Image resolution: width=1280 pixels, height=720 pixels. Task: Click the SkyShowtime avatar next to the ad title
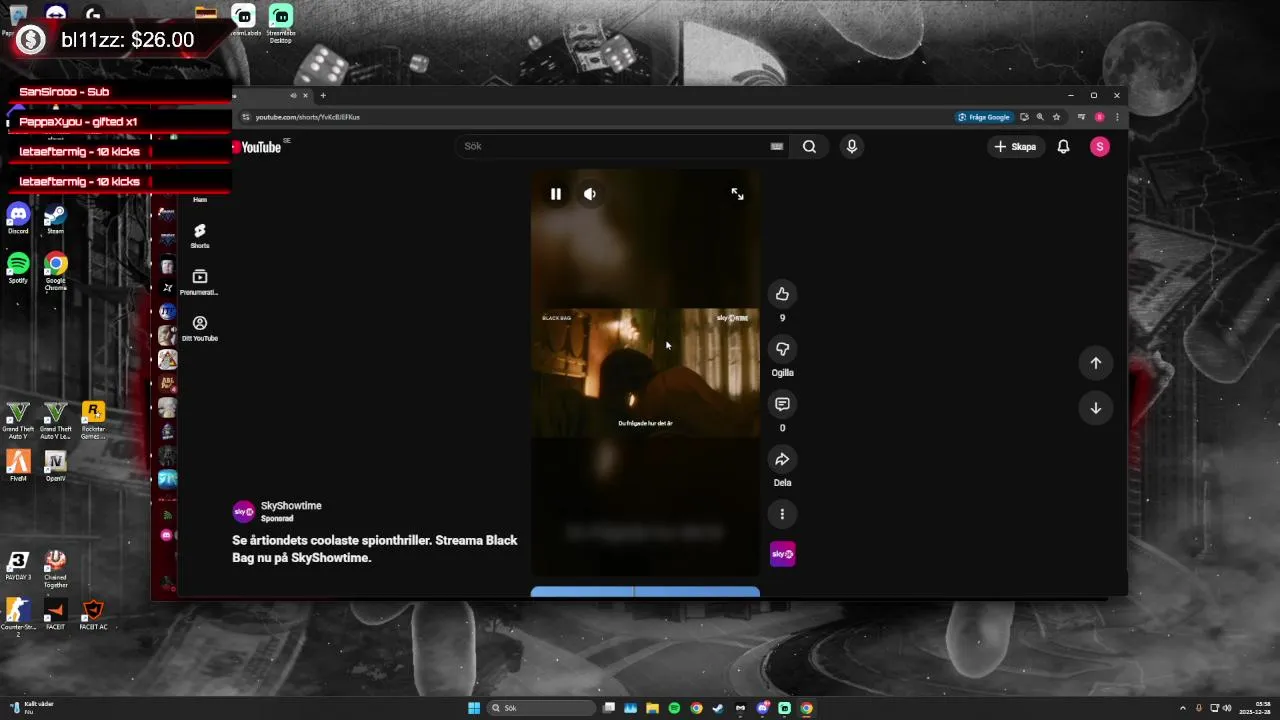click(x=244, y=512)
